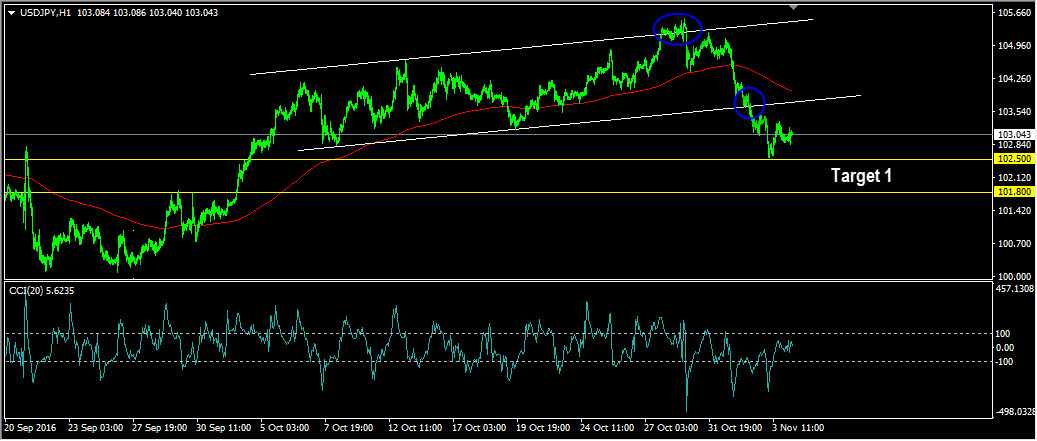Click the USDJPY,H1 symbol title
Image resolution: width=1037 pixels, height=441 pixels.
(x=45, y=13)
